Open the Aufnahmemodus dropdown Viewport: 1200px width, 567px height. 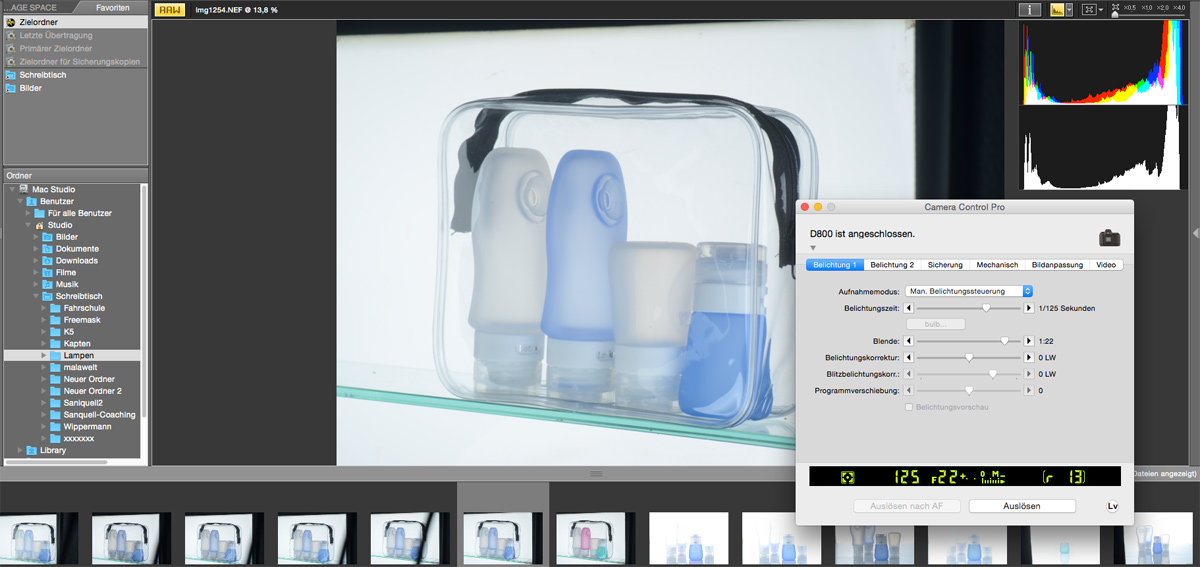(x=968, y=291)
